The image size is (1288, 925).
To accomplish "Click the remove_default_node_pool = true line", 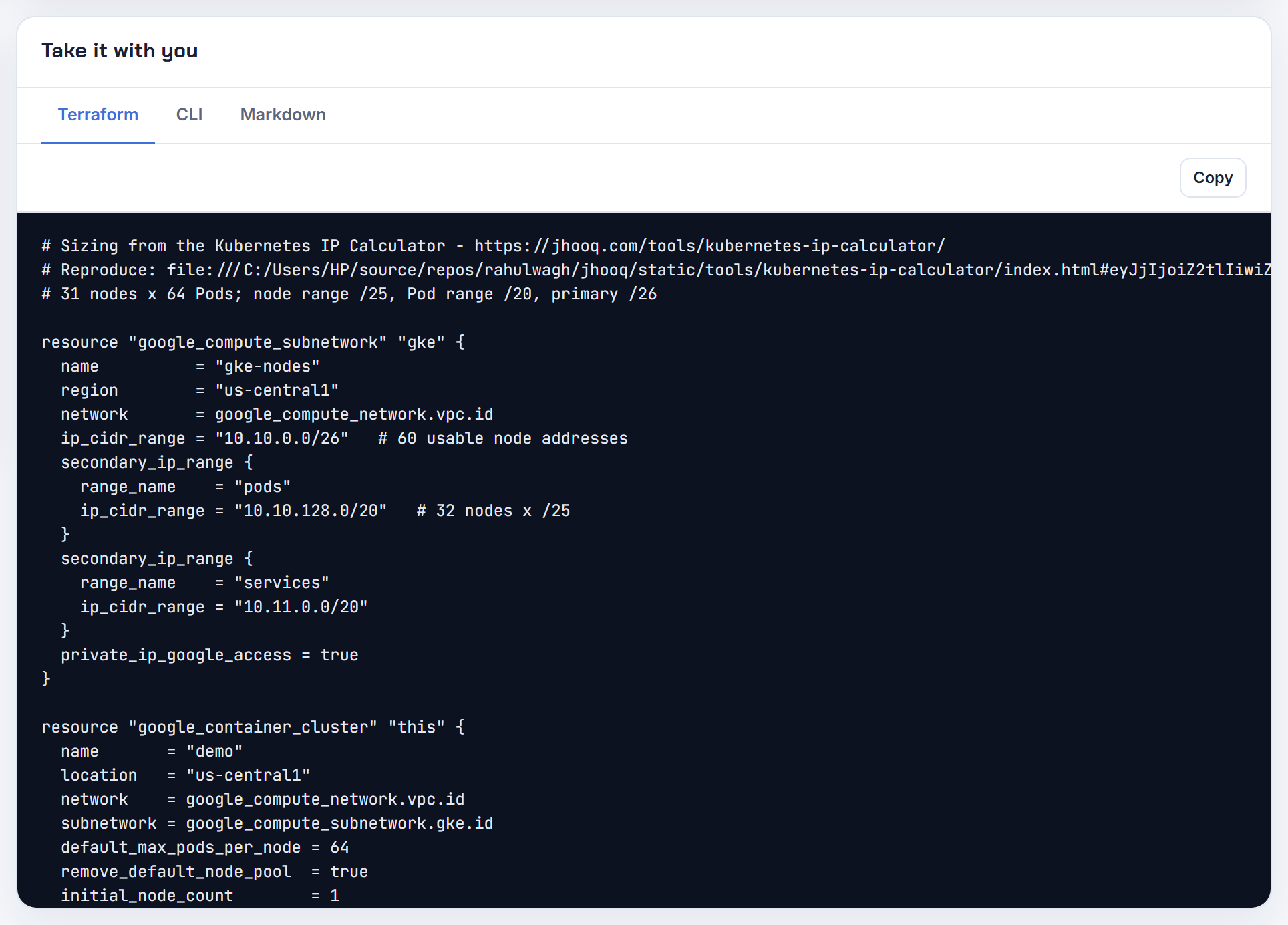I will coord(214,872).
